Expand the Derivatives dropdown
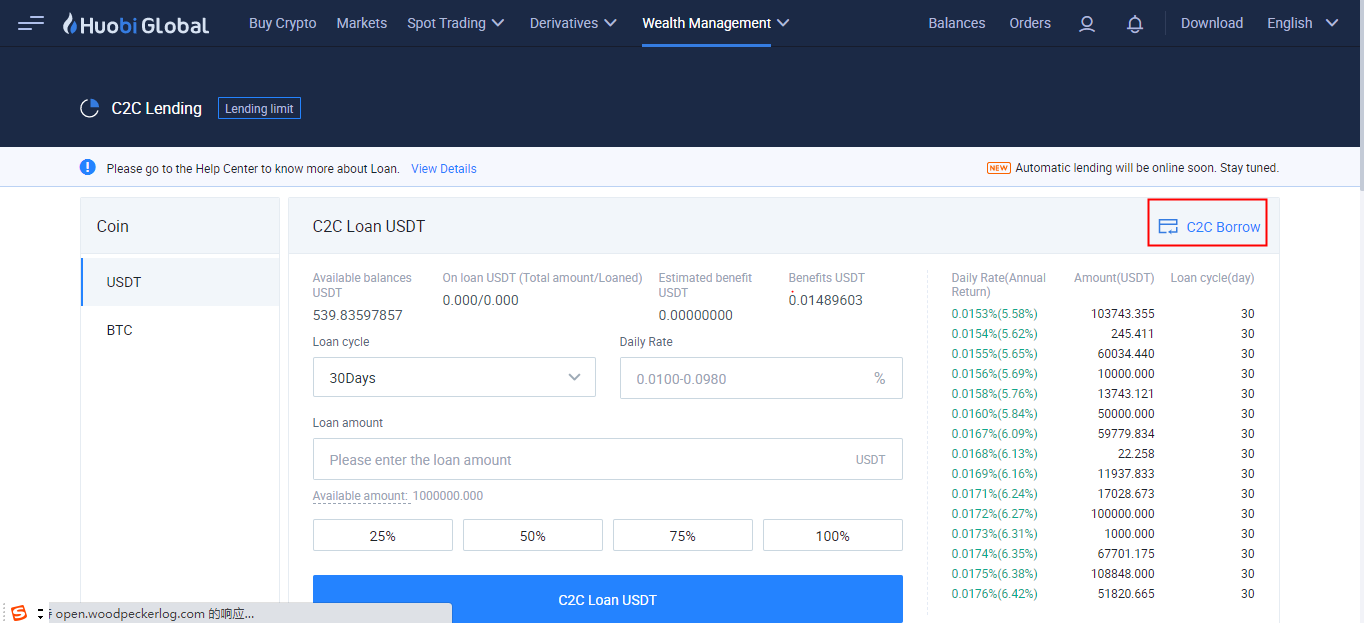This screenshot has height=623, width=1364. coord(574,23)
